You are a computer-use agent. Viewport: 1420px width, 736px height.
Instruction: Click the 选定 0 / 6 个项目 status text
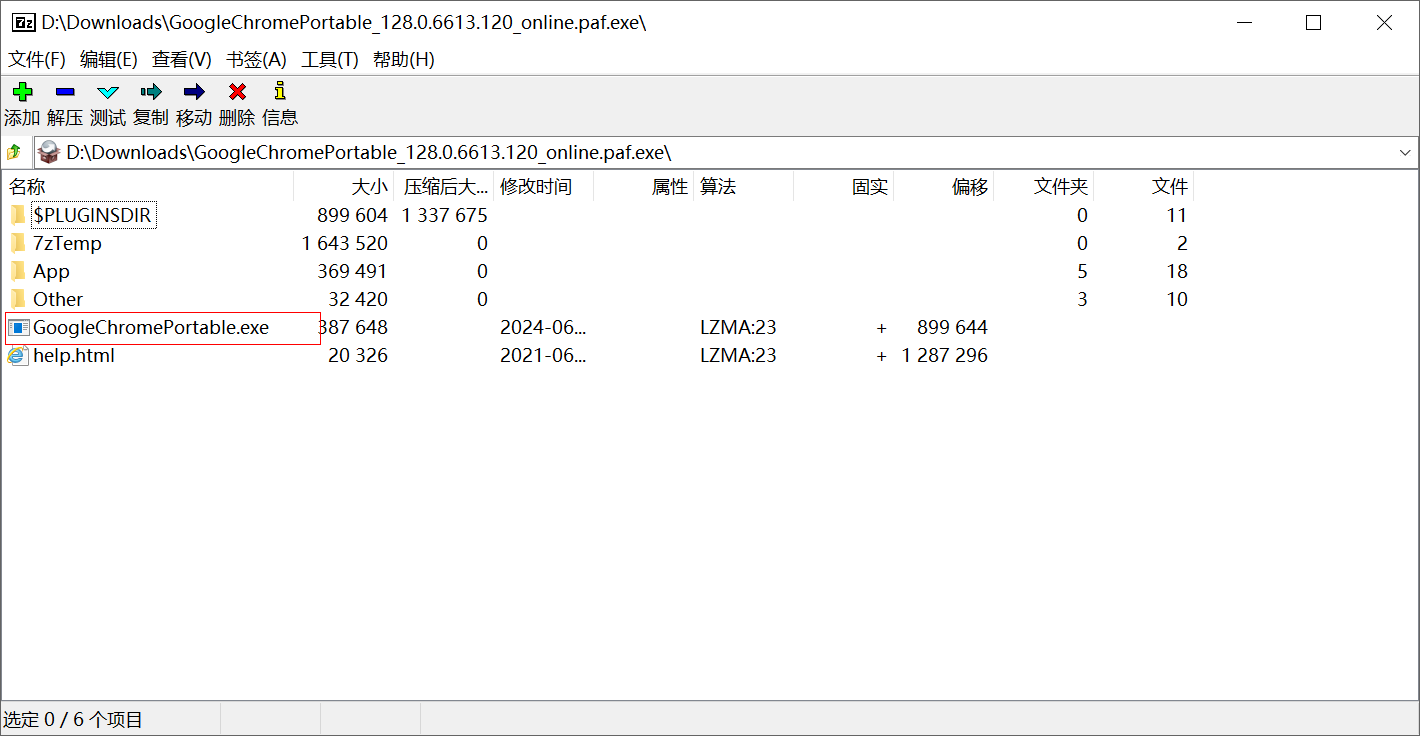pyautogui.click(x=73, y=720)
